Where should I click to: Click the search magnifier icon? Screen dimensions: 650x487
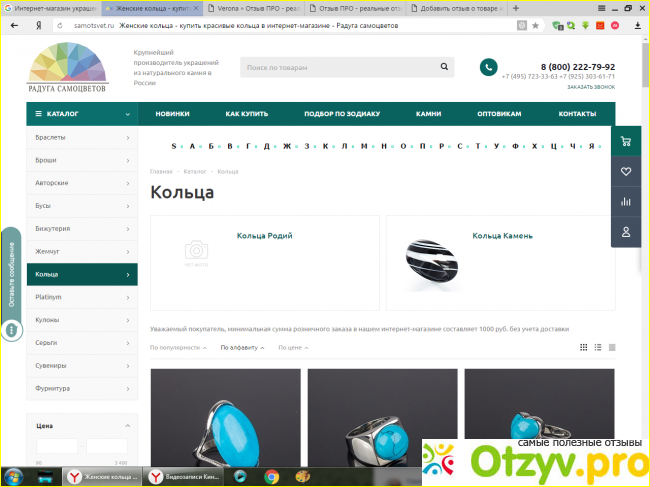pos(443,68)
